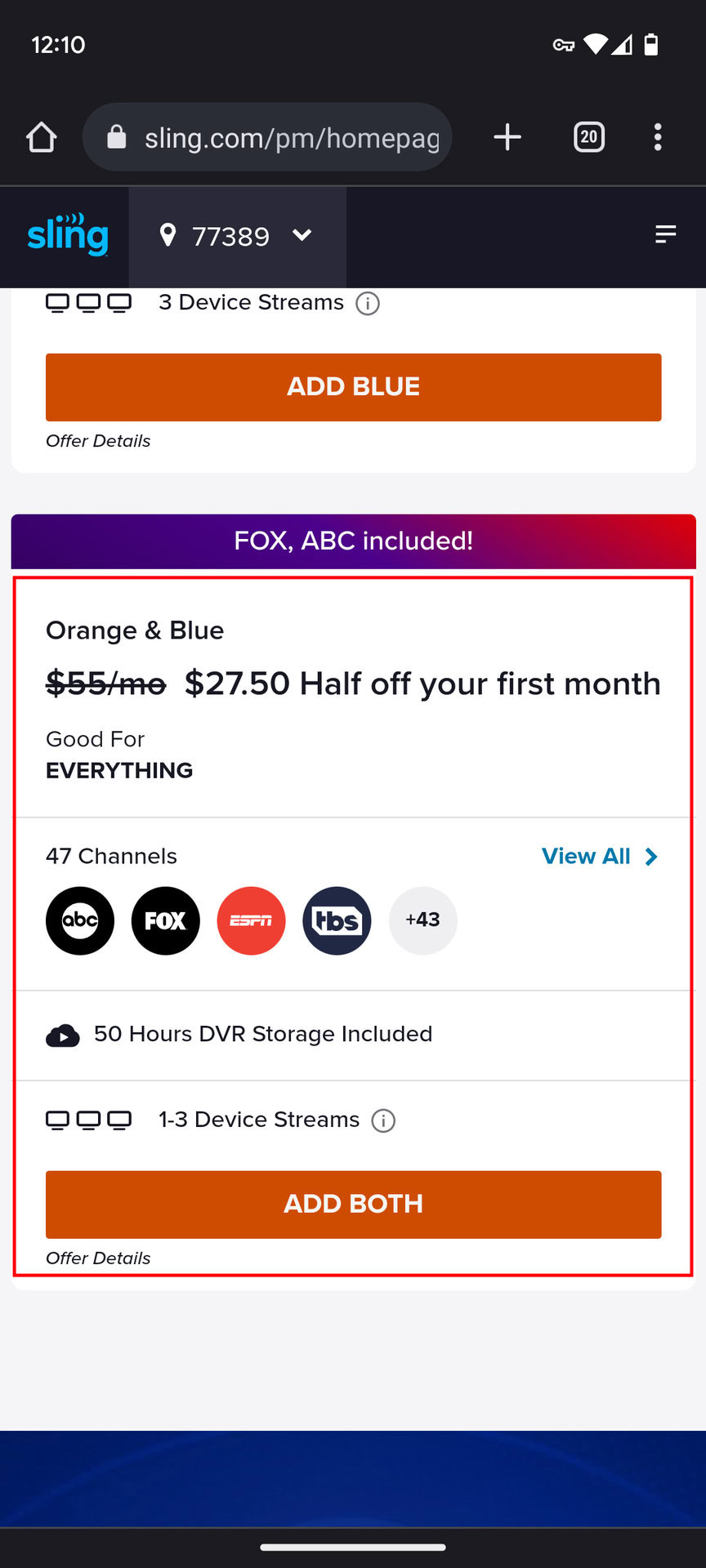Show the open tabs switcher
Viewport: 706px width, 1568px height.
(589, 137)
